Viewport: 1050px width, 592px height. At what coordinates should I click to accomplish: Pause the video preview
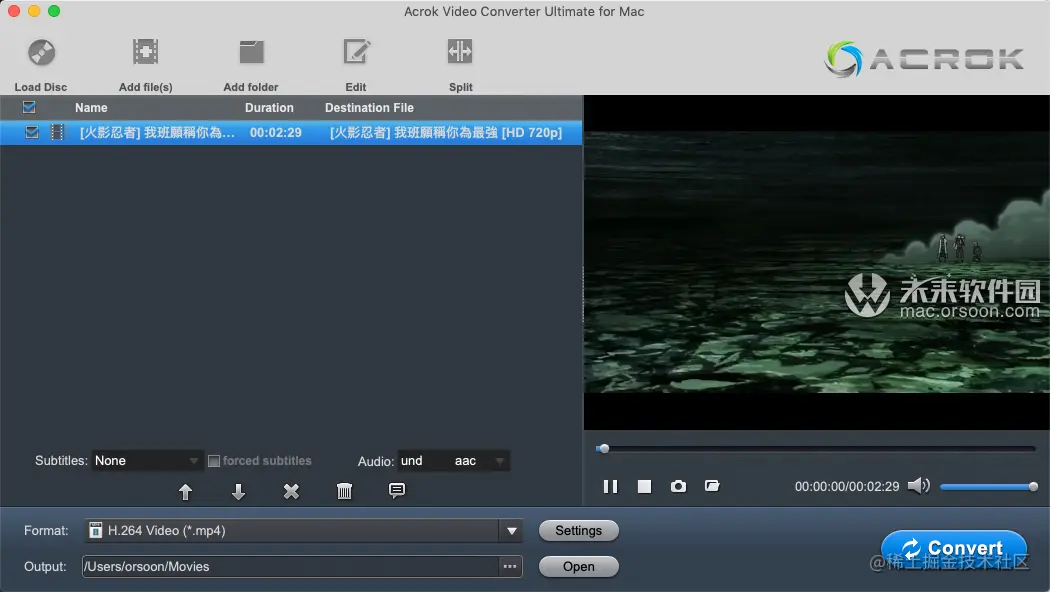coord(610,486)
